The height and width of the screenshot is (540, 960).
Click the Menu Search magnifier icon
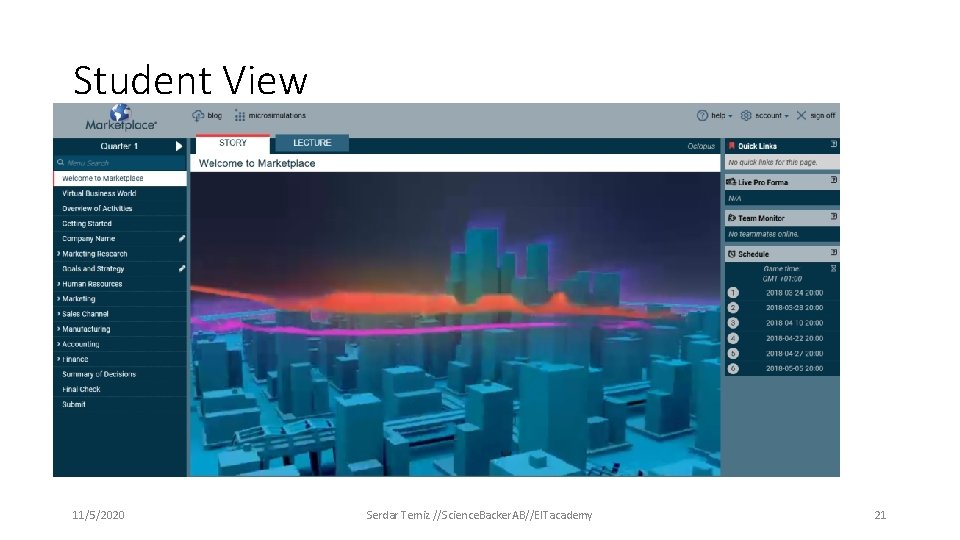pos(61,162)
